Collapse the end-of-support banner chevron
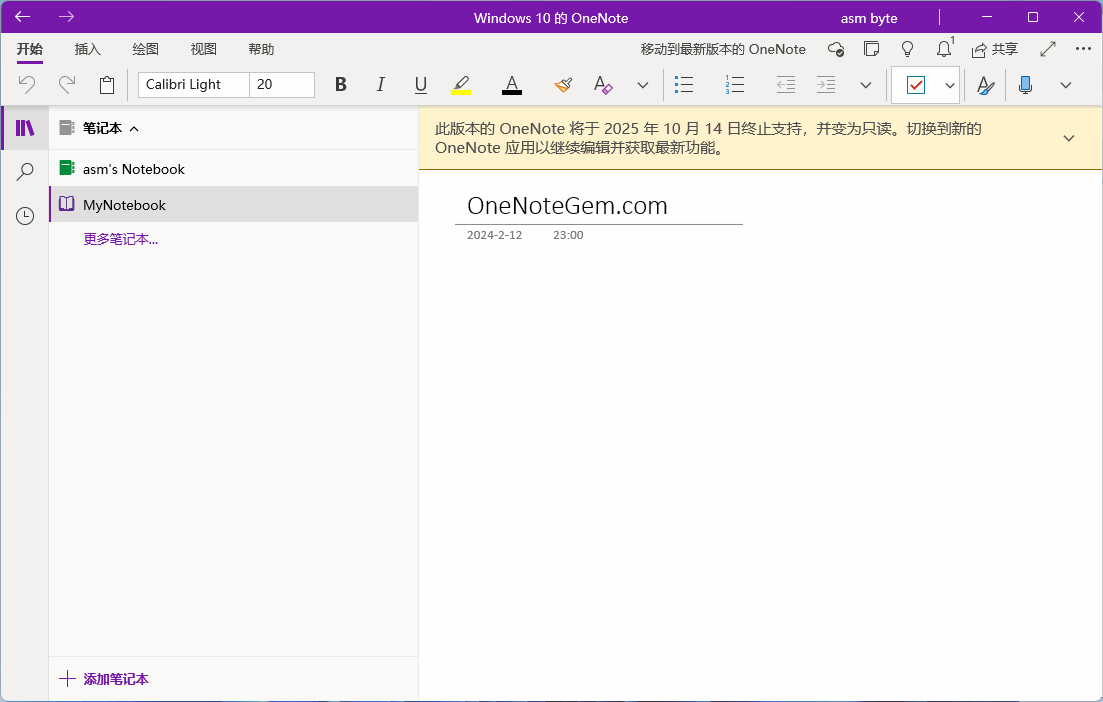The width and height of the screenshot is (1103, 702). tap(1069, 138)
